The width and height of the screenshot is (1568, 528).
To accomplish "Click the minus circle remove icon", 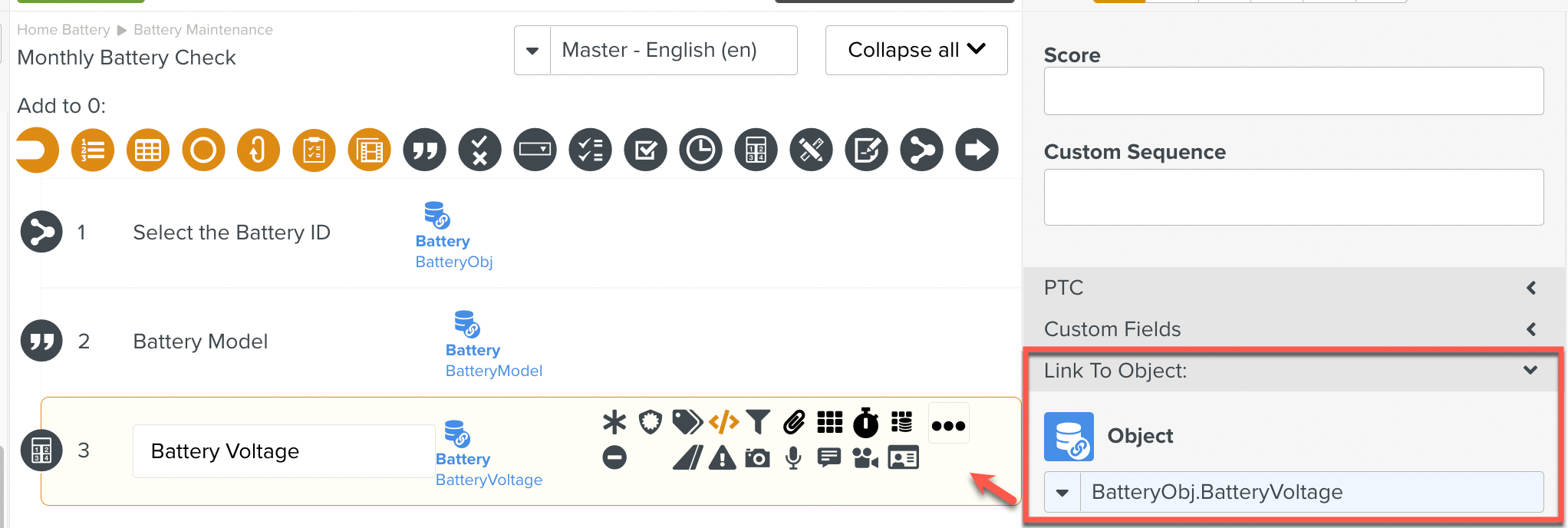I will tap(614, 458).
